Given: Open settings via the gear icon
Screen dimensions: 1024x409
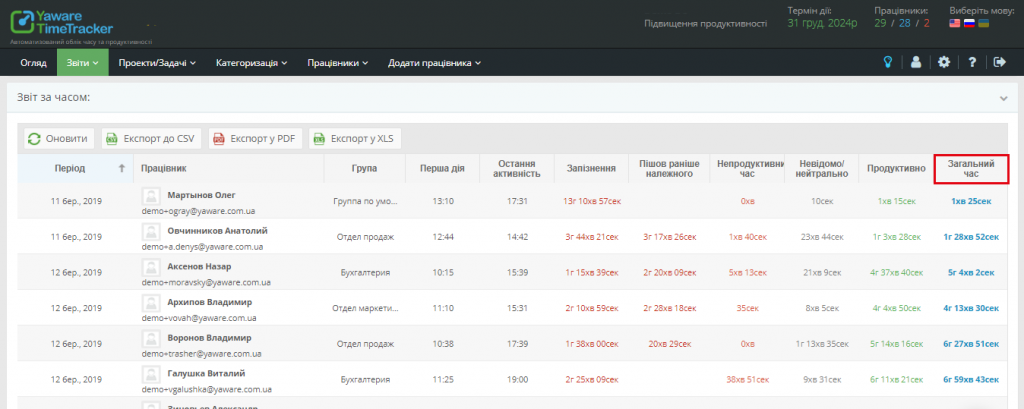Looking at the screenshot, I should 944,62.
